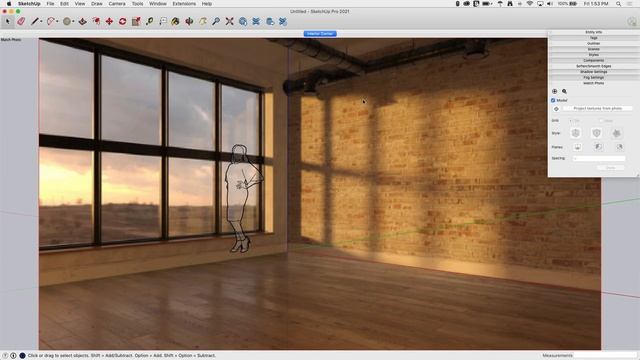Expand the Scenes panel
Image resolution: width=640 pixels, height=360 pixels.
[593, 49]
